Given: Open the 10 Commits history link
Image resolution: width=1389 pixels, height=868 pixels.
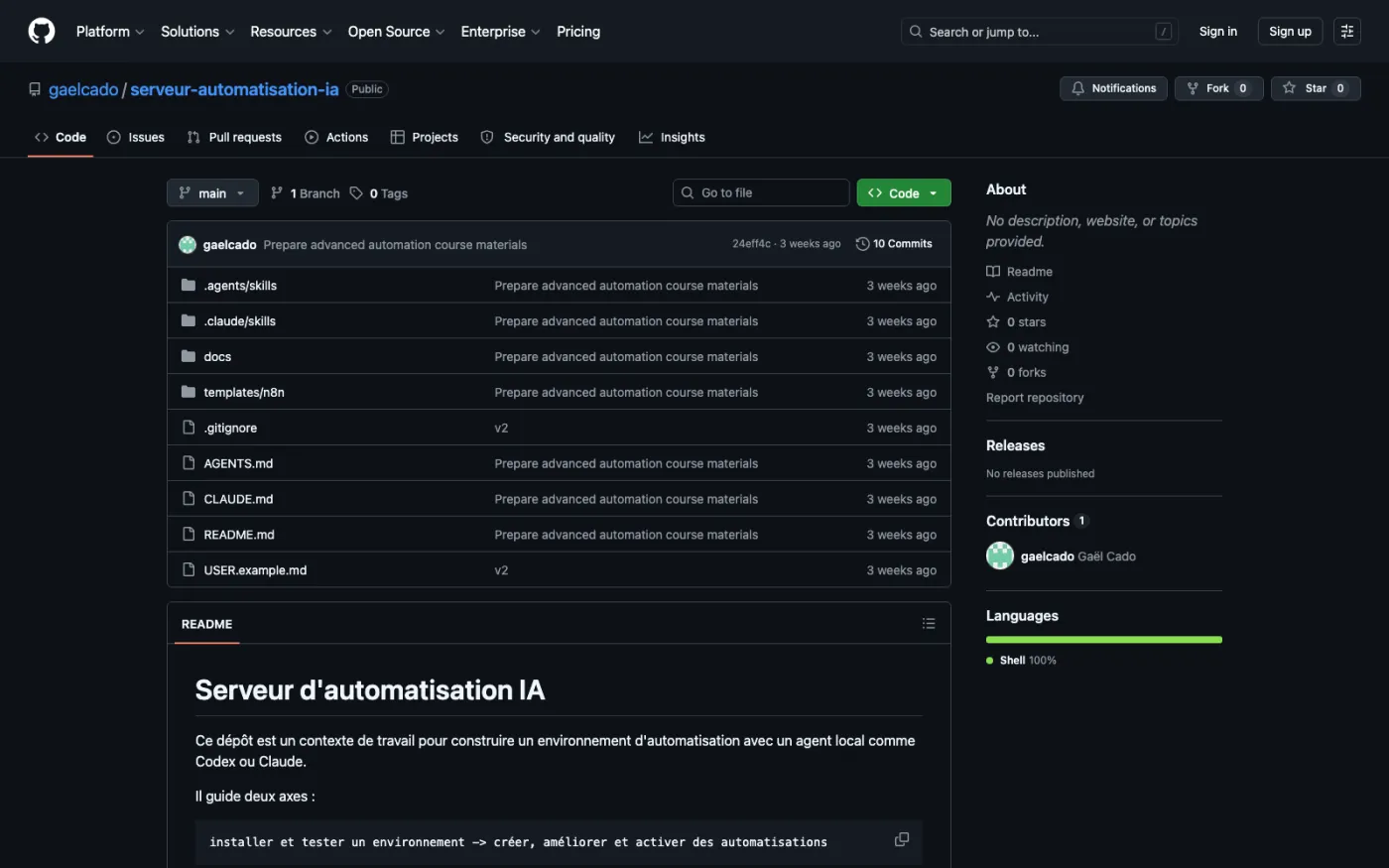Looking at the screenshot, I should tap(894, 244).
